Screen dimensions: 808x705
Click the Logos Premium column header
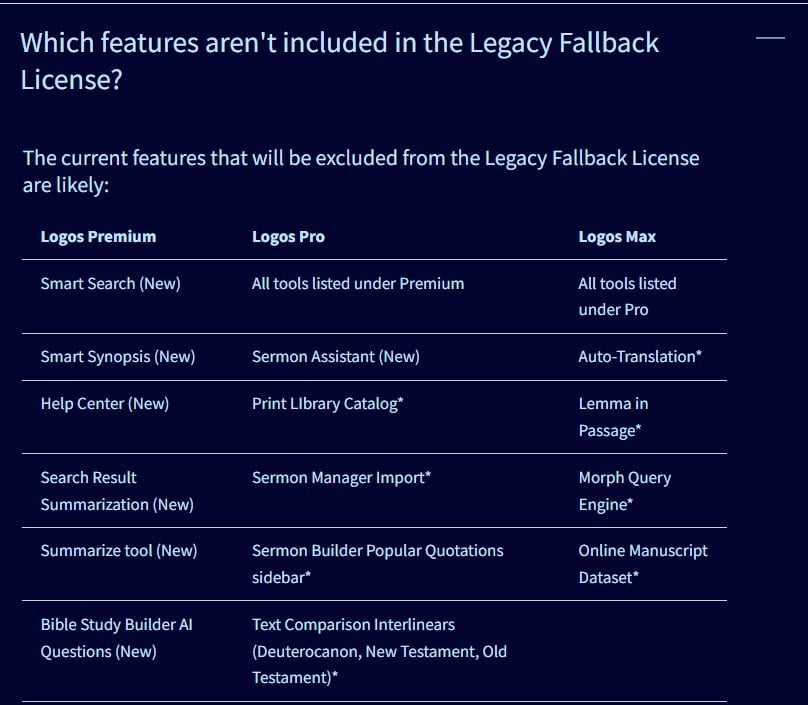pyautogui.click(x=98, y=237)
